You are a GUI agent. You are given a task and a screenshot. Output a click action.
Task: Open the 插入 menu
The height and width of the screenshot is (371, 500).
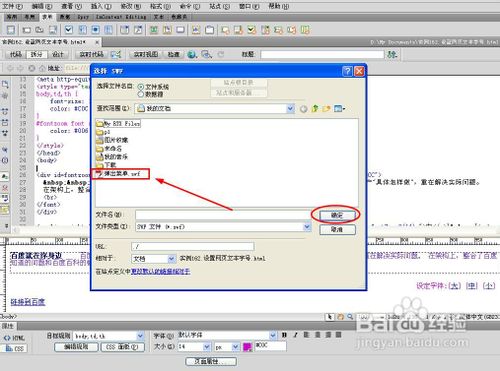click(x=101, y=6)
